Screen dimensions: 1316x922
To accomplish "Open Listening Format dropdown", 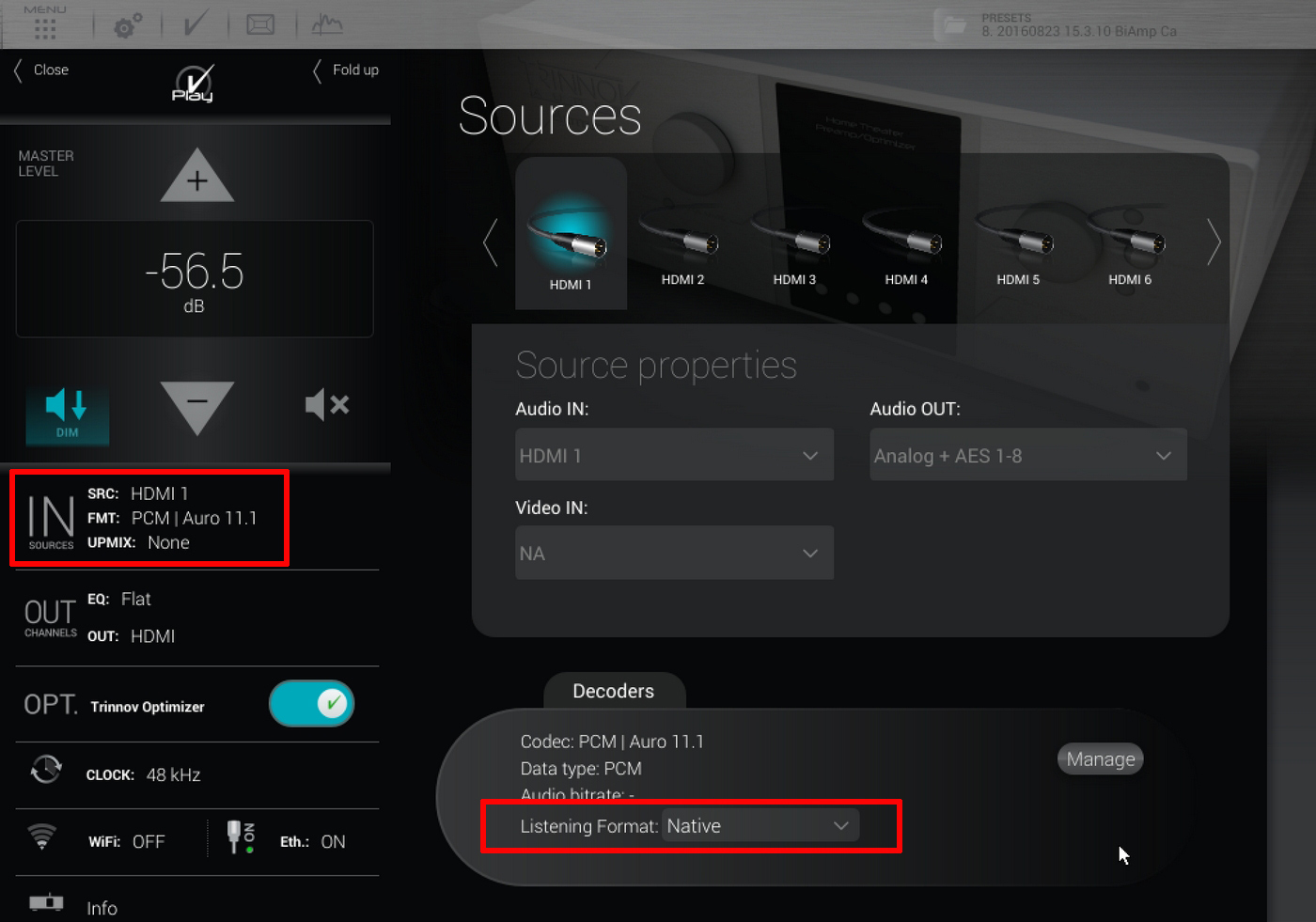I will click(x=760, y=826).
